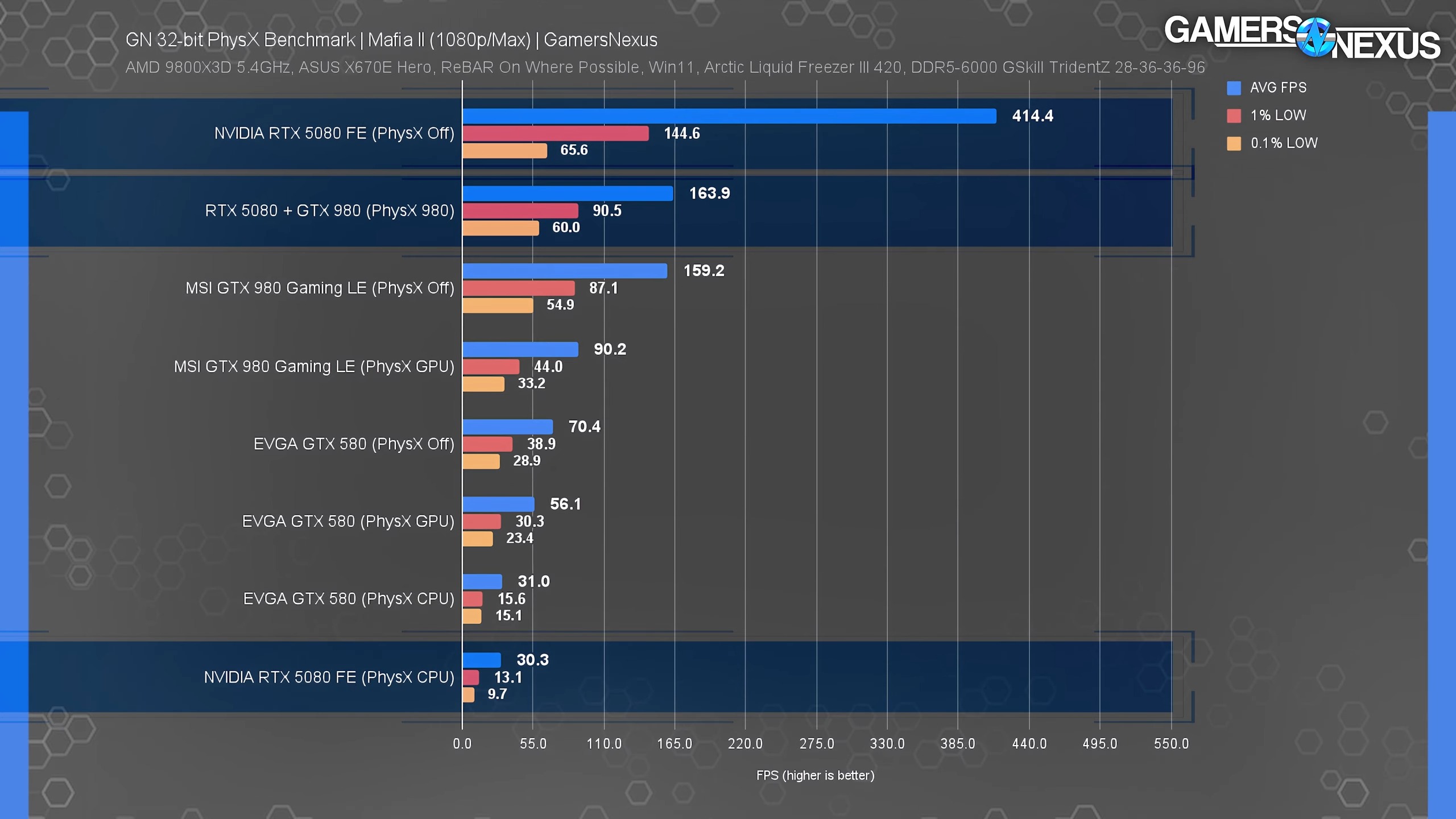Click the 414.4 average FPS bar
This screenshot has width=1456, height=819.
click(729, 116)
